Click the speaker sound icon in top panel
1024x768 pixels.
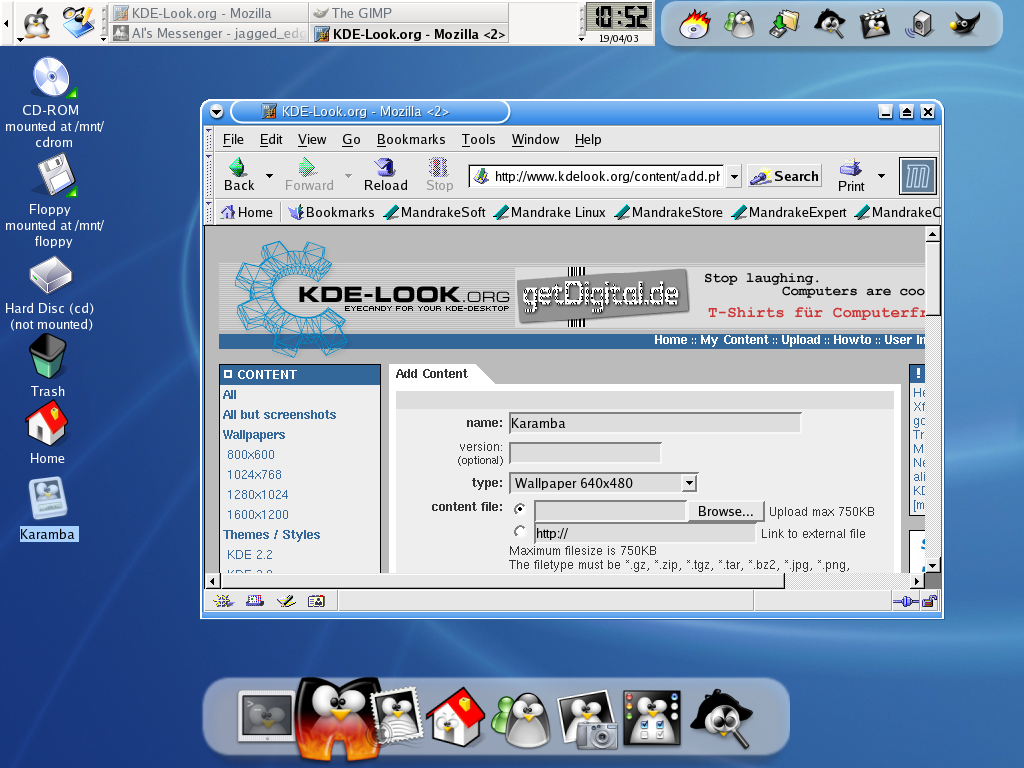click(920, 25)
